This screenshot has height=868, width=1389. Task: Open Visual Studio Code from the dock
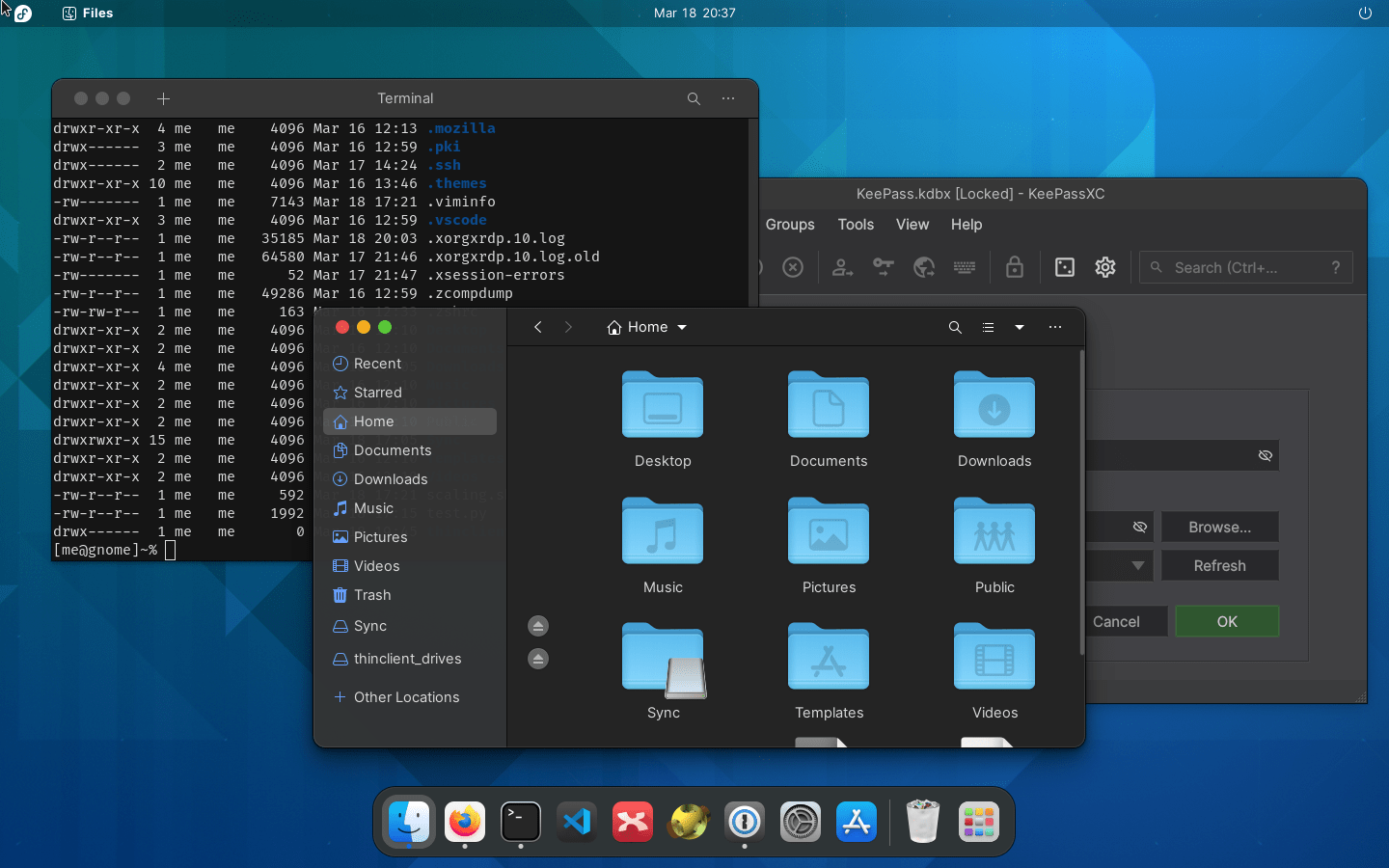coord(577,822)
